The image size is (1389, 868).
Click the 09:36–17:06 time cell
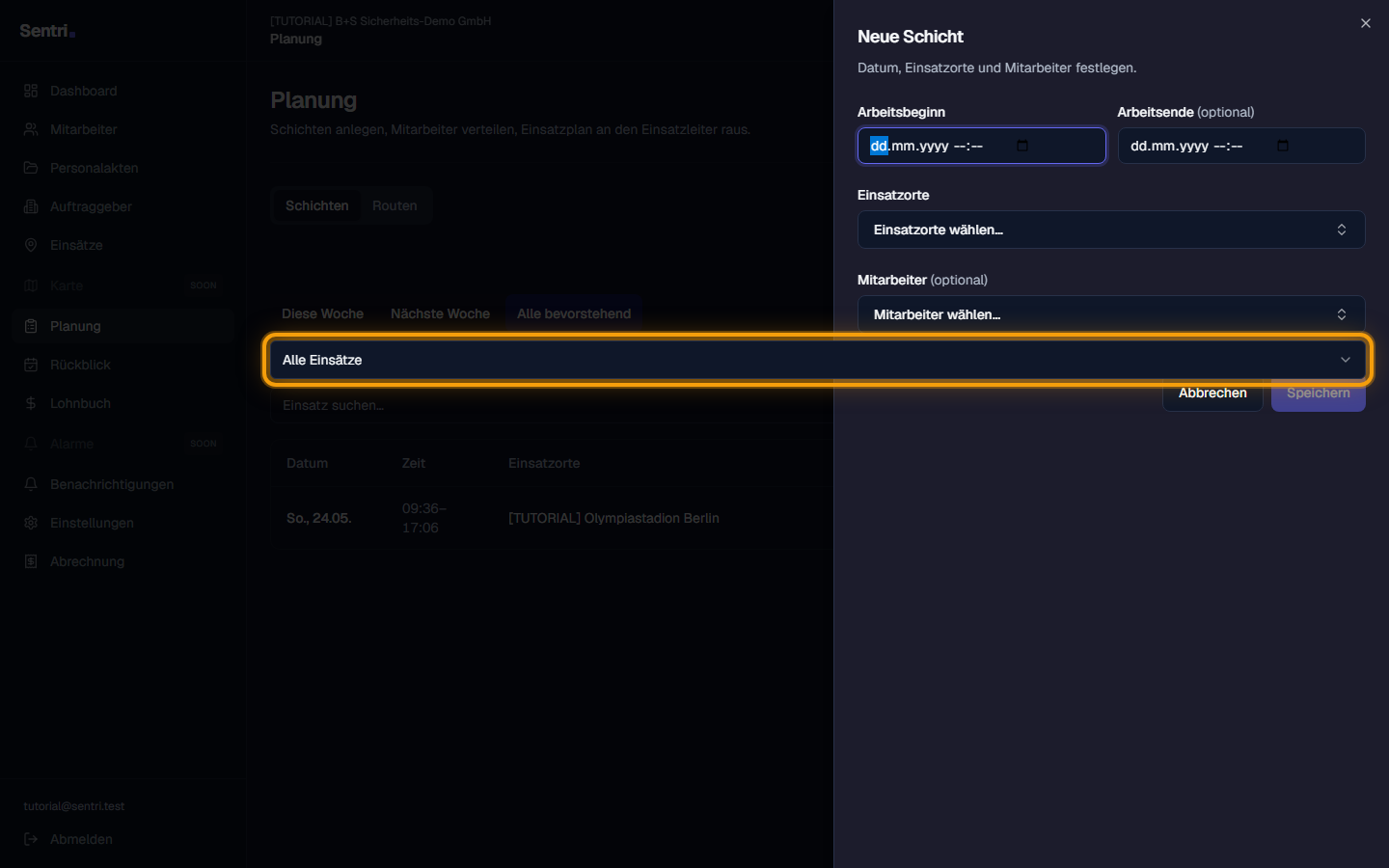[424, 518]
